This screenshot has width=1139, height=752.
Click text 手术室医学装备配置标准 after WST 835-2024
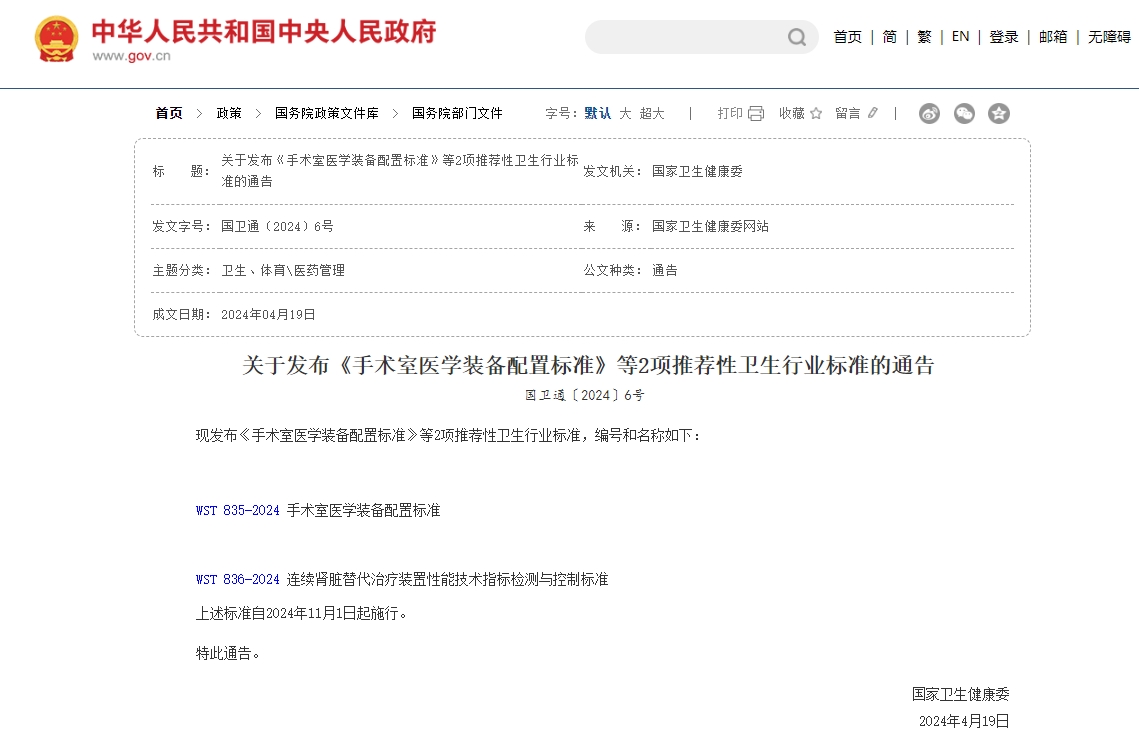(363, 511)
